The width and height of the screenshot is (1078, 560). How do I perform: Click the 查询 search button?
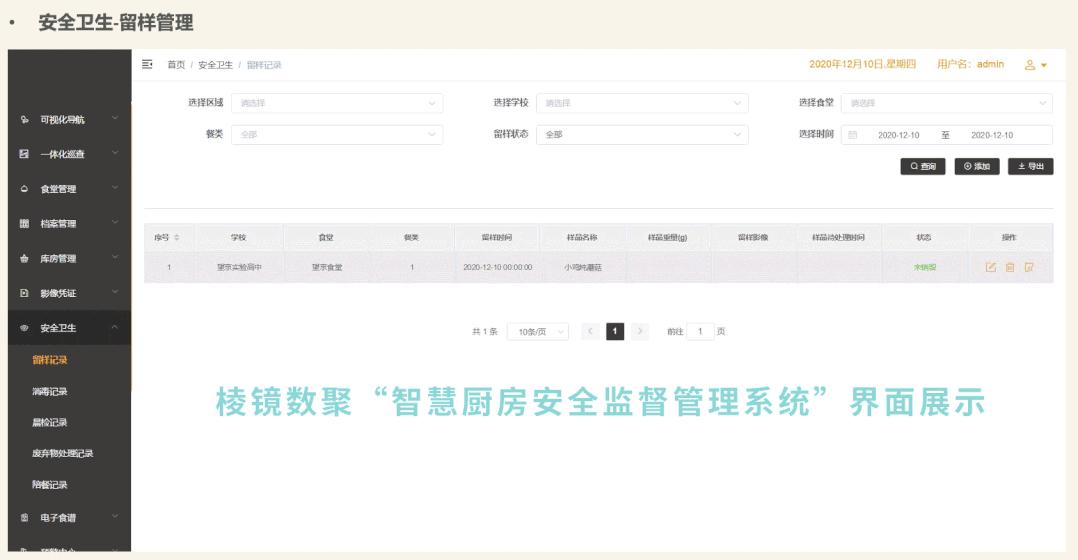[x=923, y=166]
